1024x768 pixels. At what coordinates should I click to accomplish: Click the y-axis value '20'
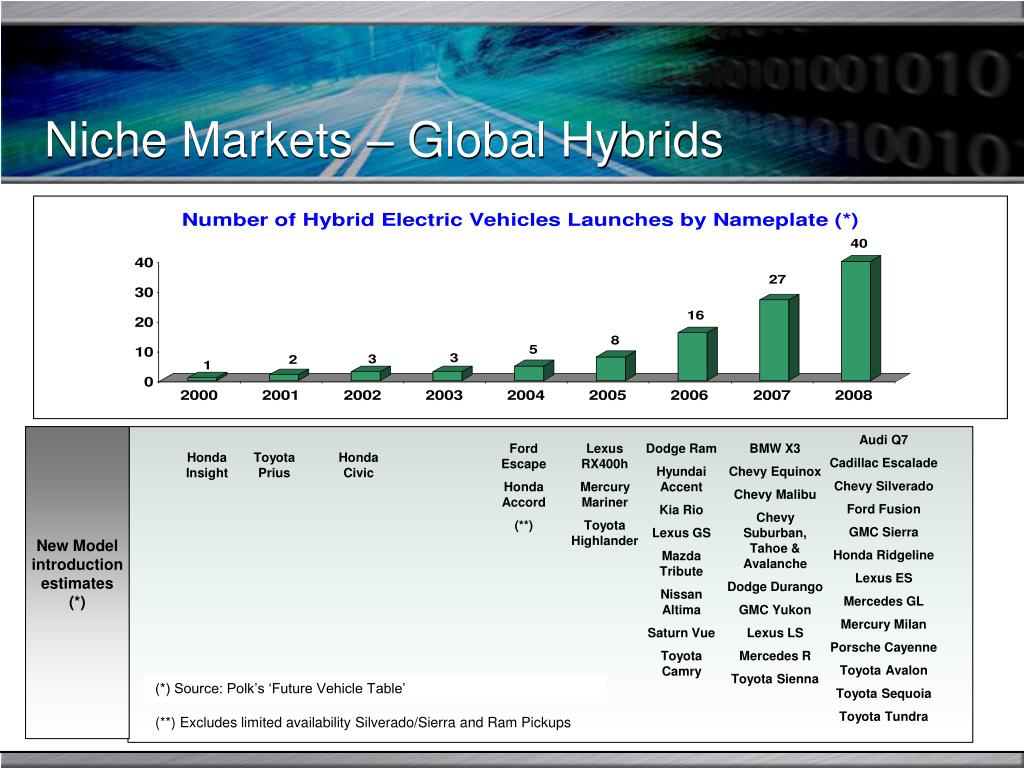[144, 322]
